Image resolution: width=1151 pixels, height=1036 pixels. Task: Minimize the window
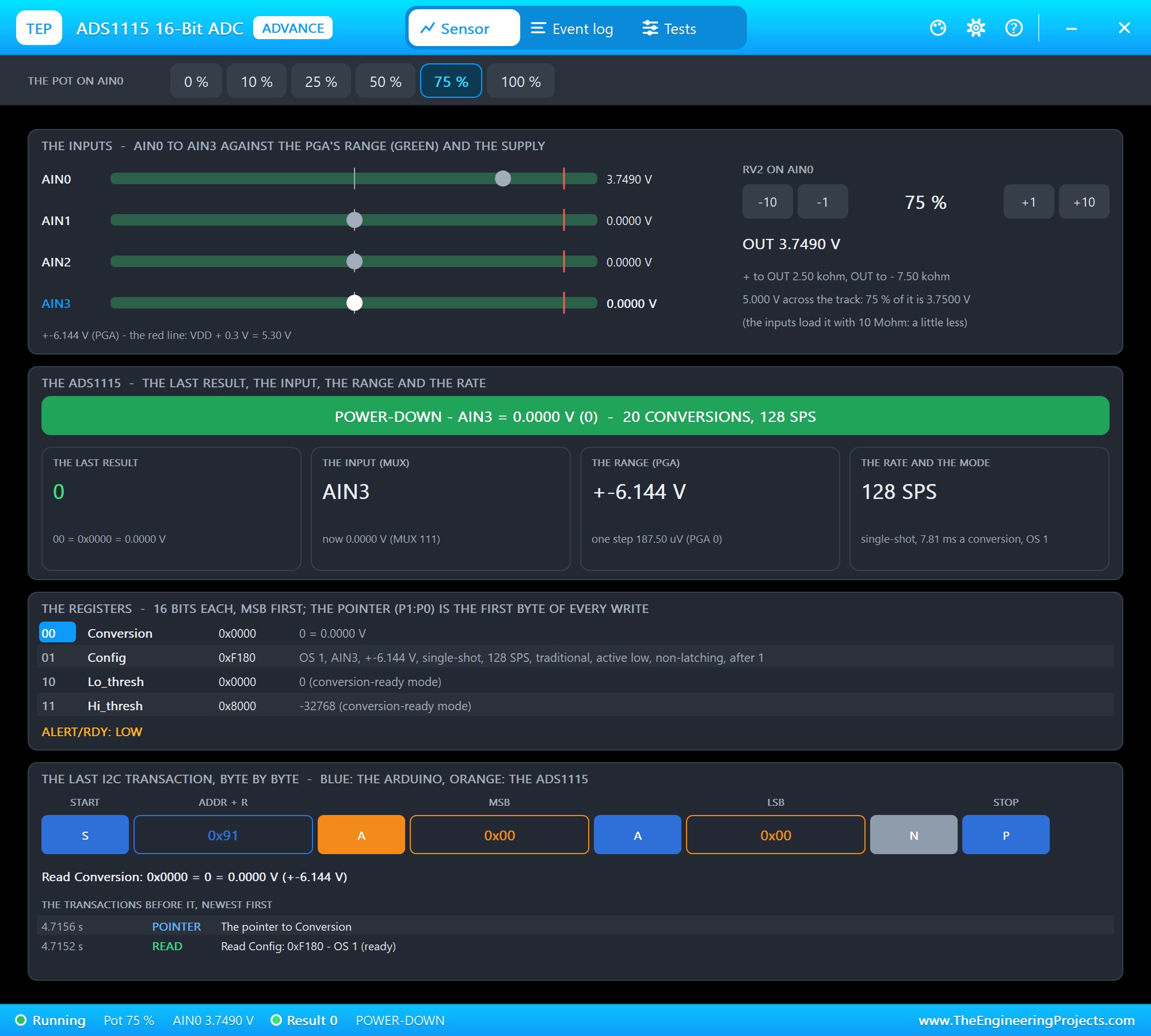(x=1072, y=28)
